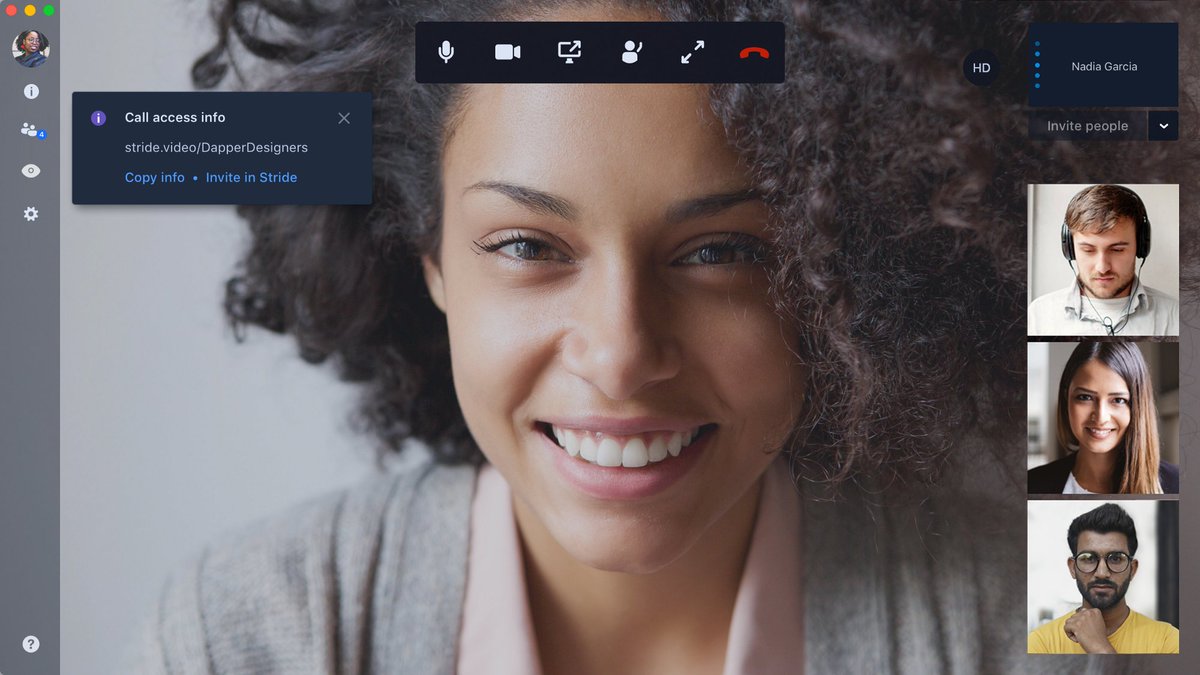
Task: Click the Invite people button
Action: tap(1087, 126)
